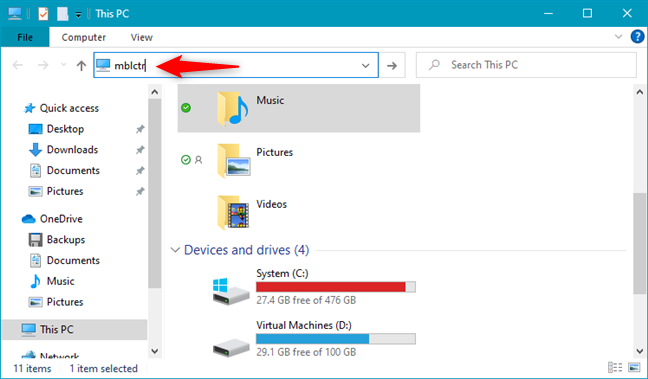
Task: Open the recent locations dropdown arrow
Action: pos(63,65)
